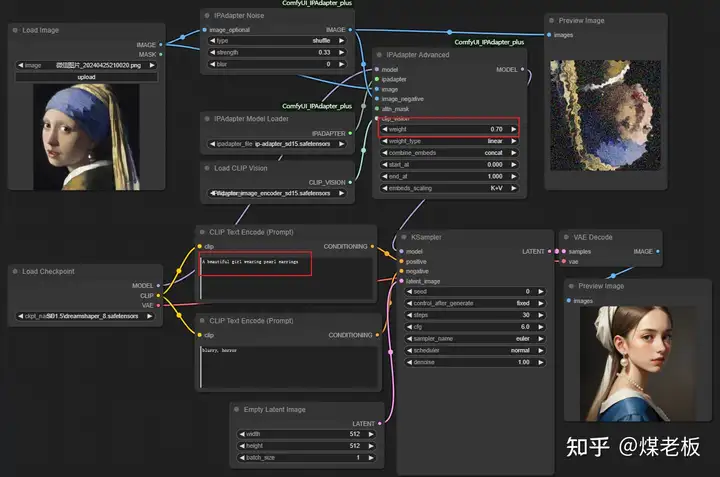Collapse the IPAdapter Advanced node title dot

(x=379, y=55)
